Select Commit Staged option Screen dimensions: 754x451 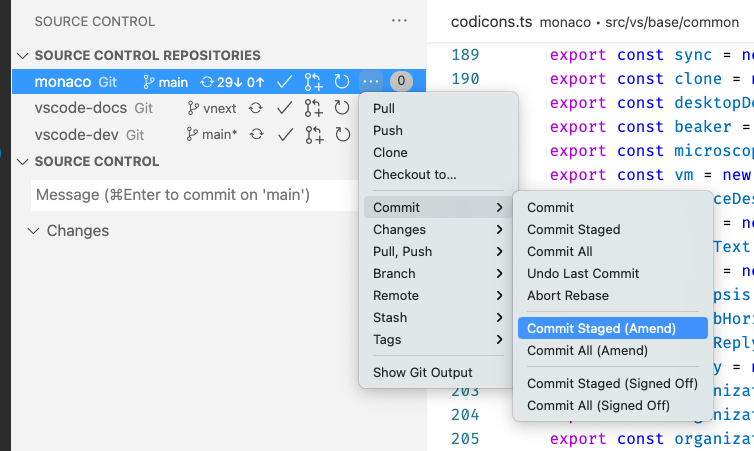pyautogui.click(x=613, y=229)
